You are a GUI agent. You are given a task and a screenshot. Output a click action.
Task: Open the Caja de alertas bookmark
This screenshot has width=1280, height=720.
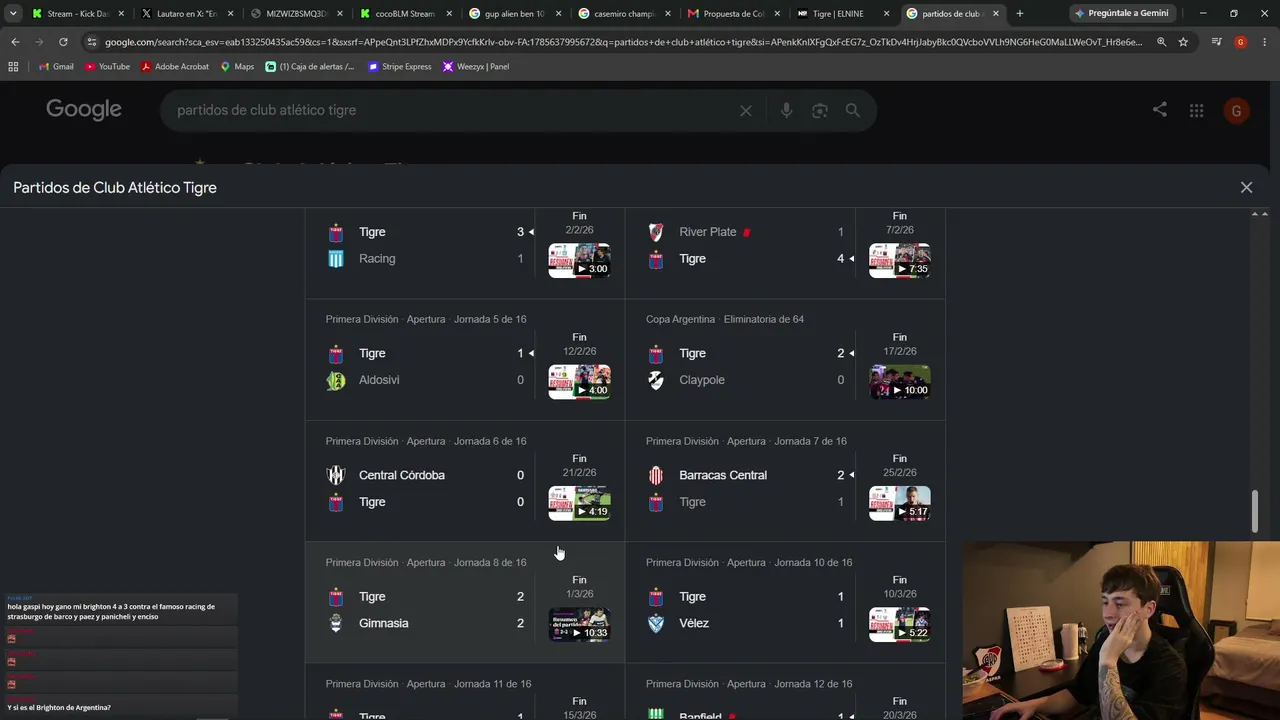pos(310,67)
